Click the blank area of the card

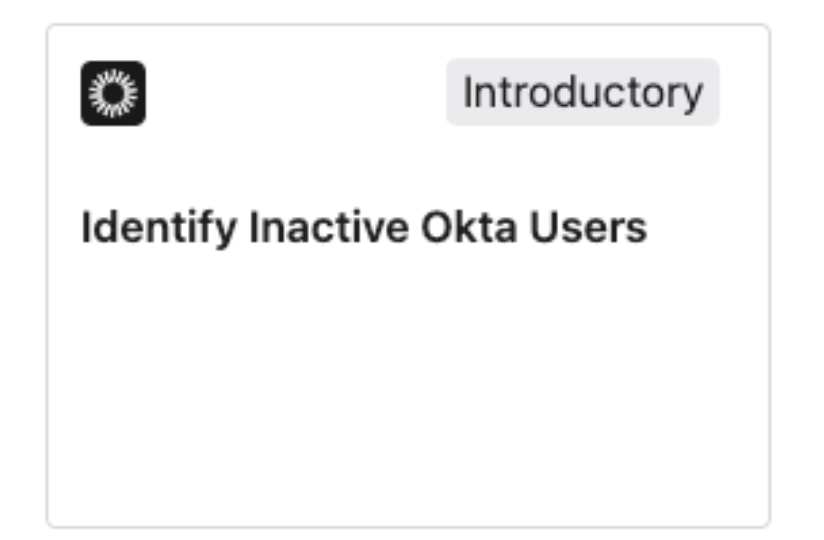pos(408,400)
